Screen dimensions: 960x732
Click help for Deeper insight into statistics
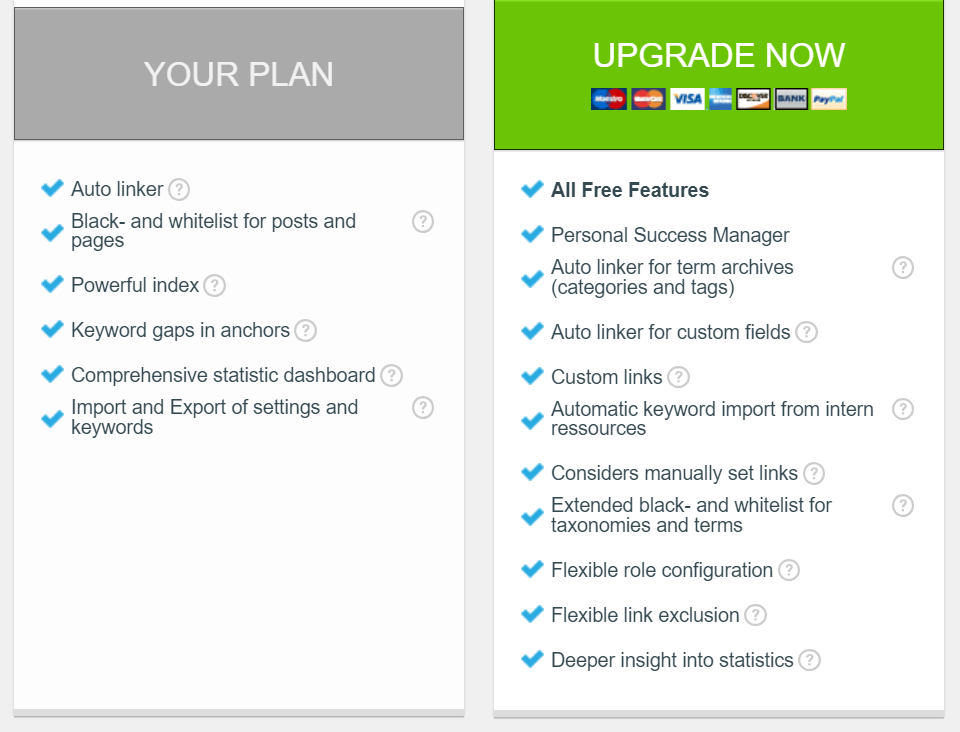[809, 660]
